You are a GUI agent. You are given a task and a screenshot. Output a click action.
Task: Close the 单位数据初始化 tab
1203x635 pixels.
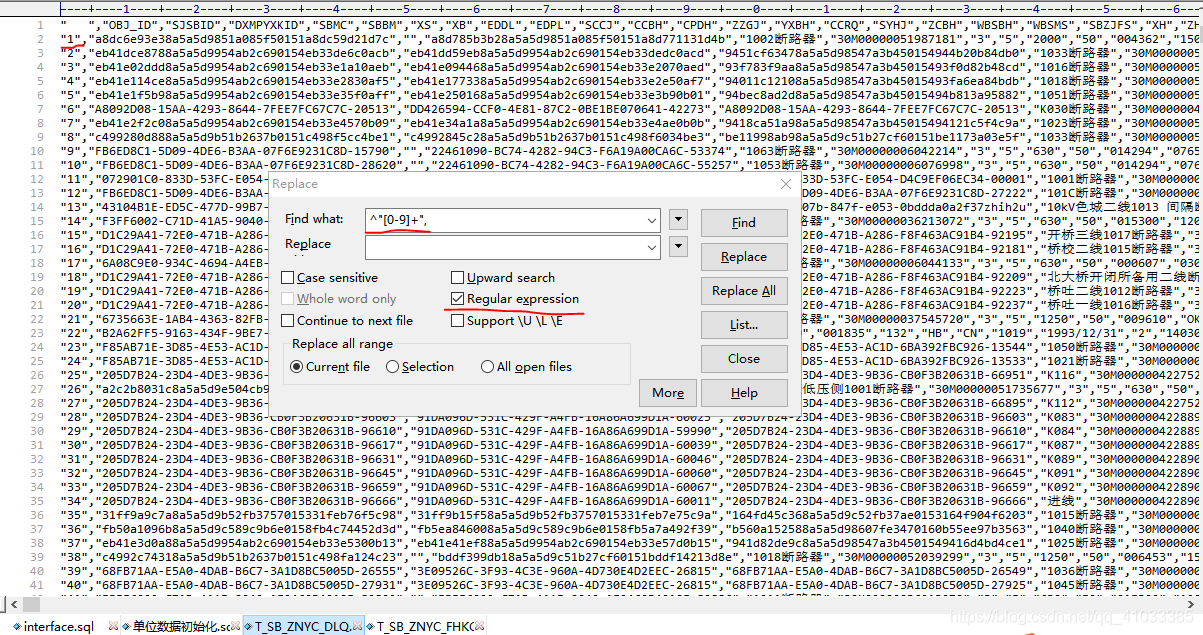(235, 625)
